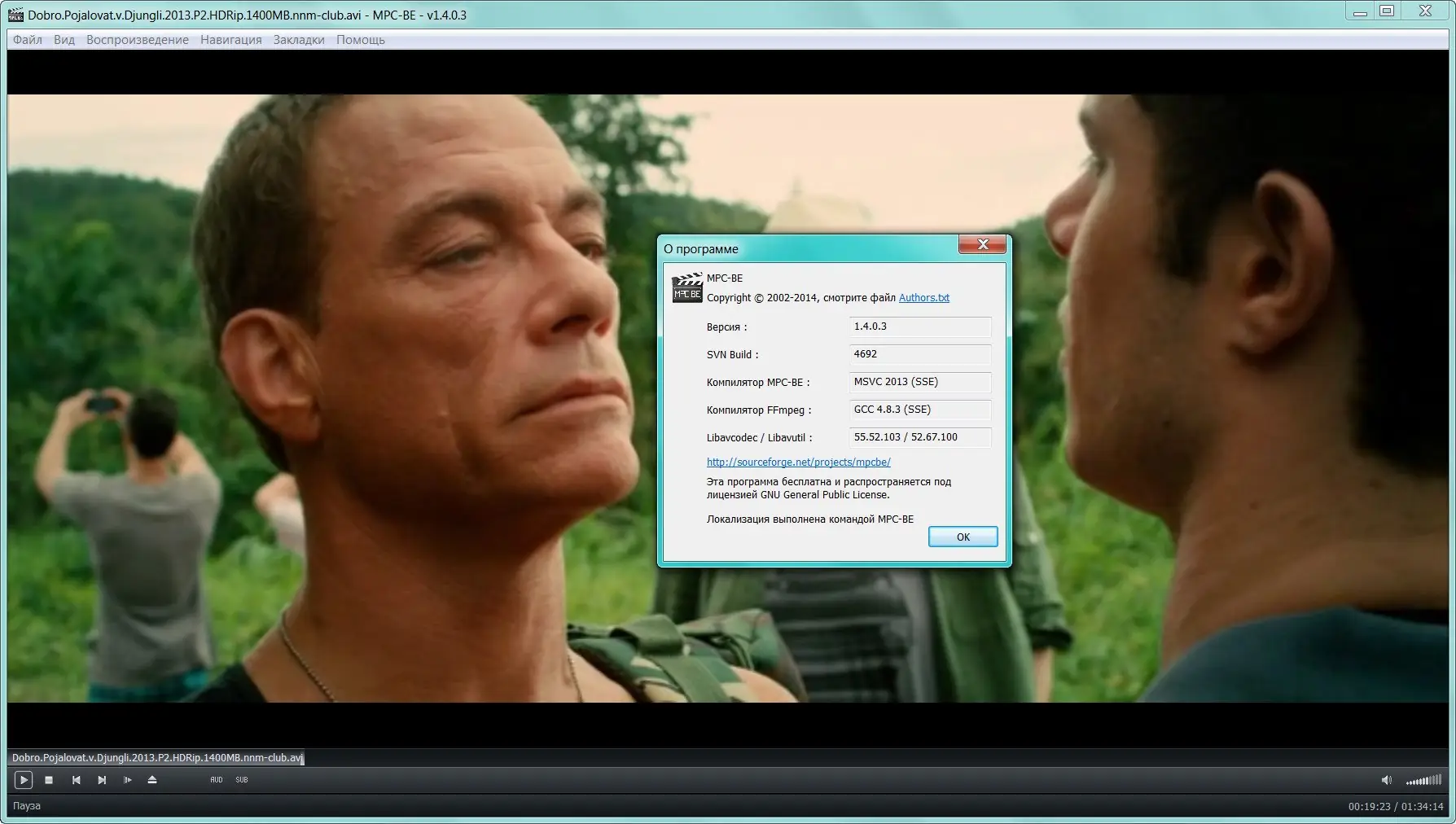
Task: Open the Authors.txt link
Action: point(924,298)
